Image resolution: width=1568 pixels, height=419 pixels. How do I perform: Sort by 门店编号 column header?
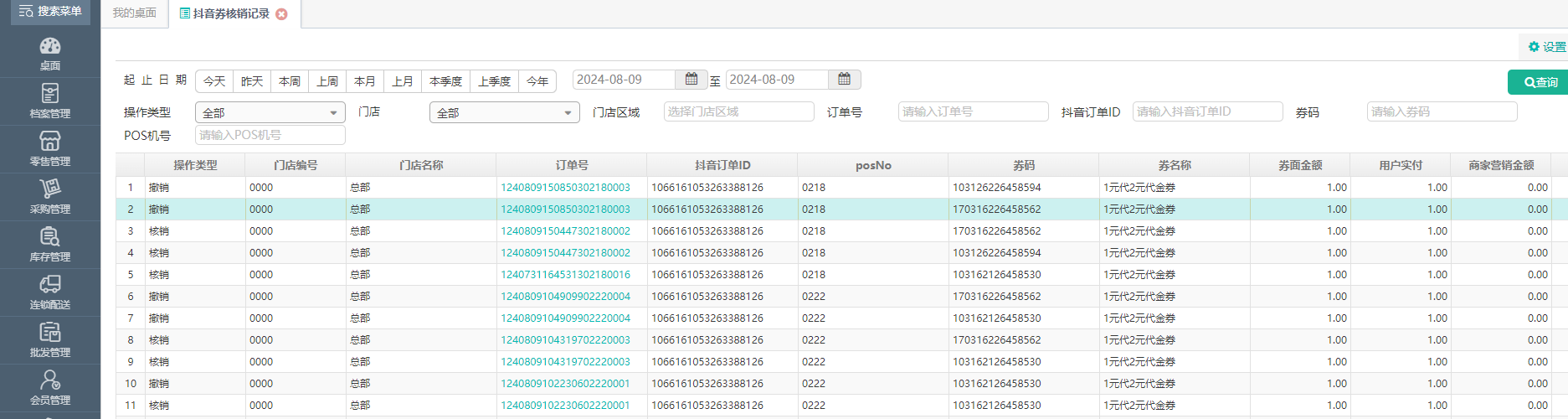click(296, 165)
